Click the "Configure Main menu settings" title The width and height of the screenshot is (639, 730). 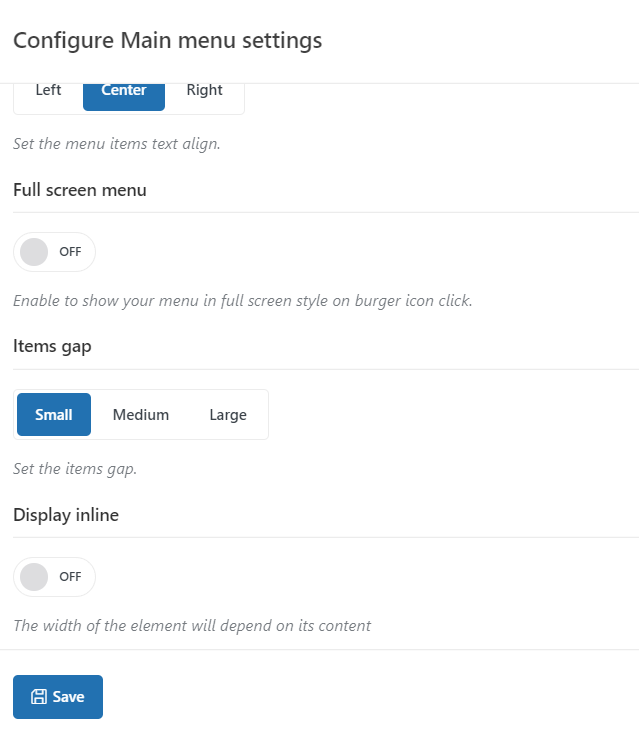click(x=167, y=41)
